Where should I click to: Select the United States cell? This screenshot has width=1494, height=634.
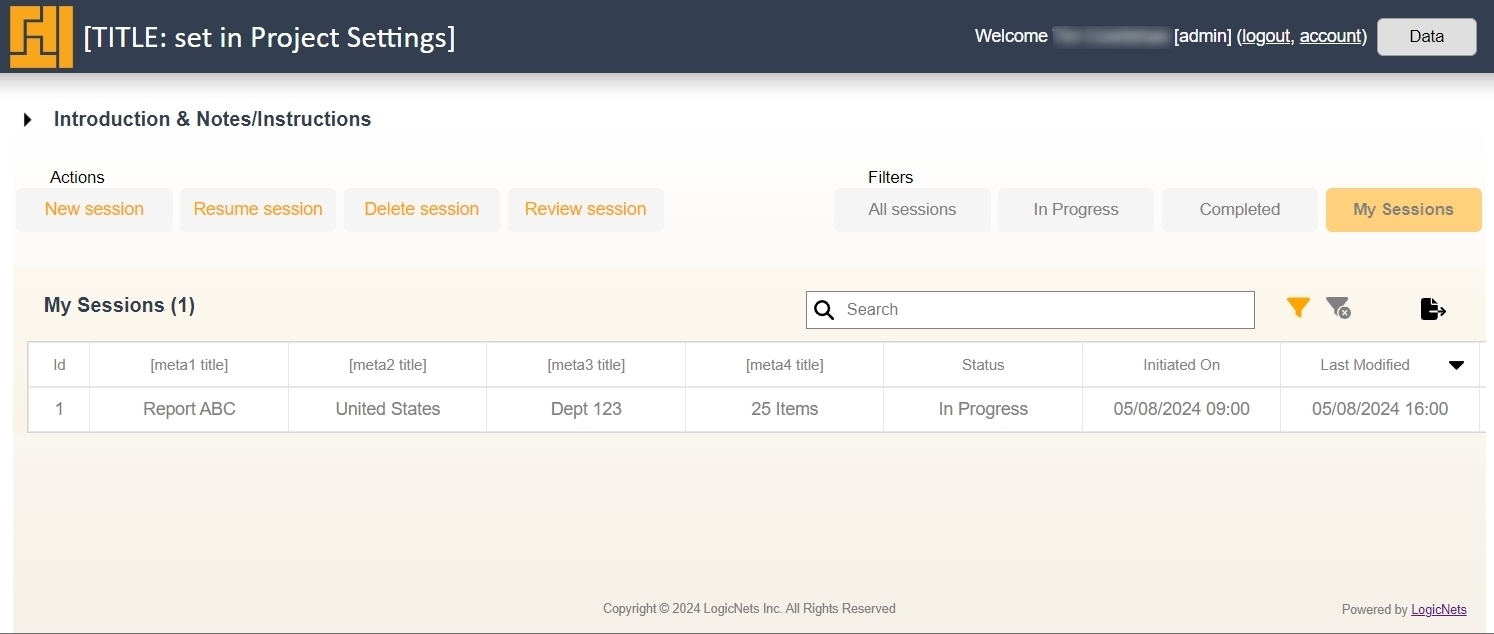pos(388,409)
